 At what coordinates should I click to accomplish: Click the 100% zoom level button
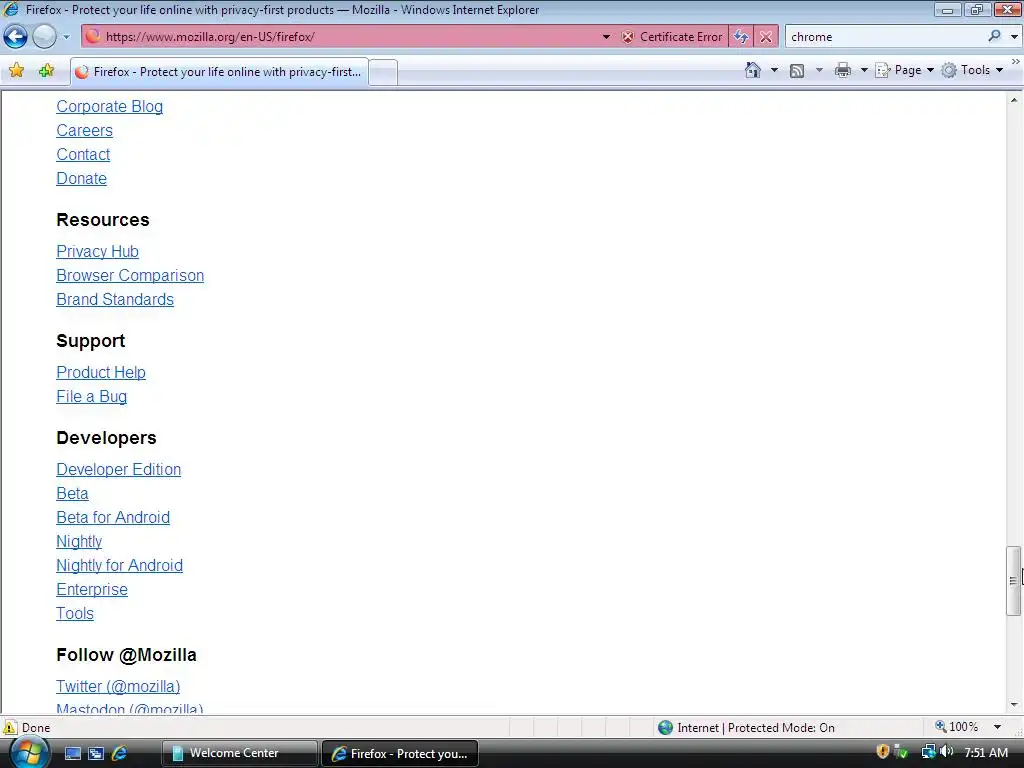coord(957,727)
